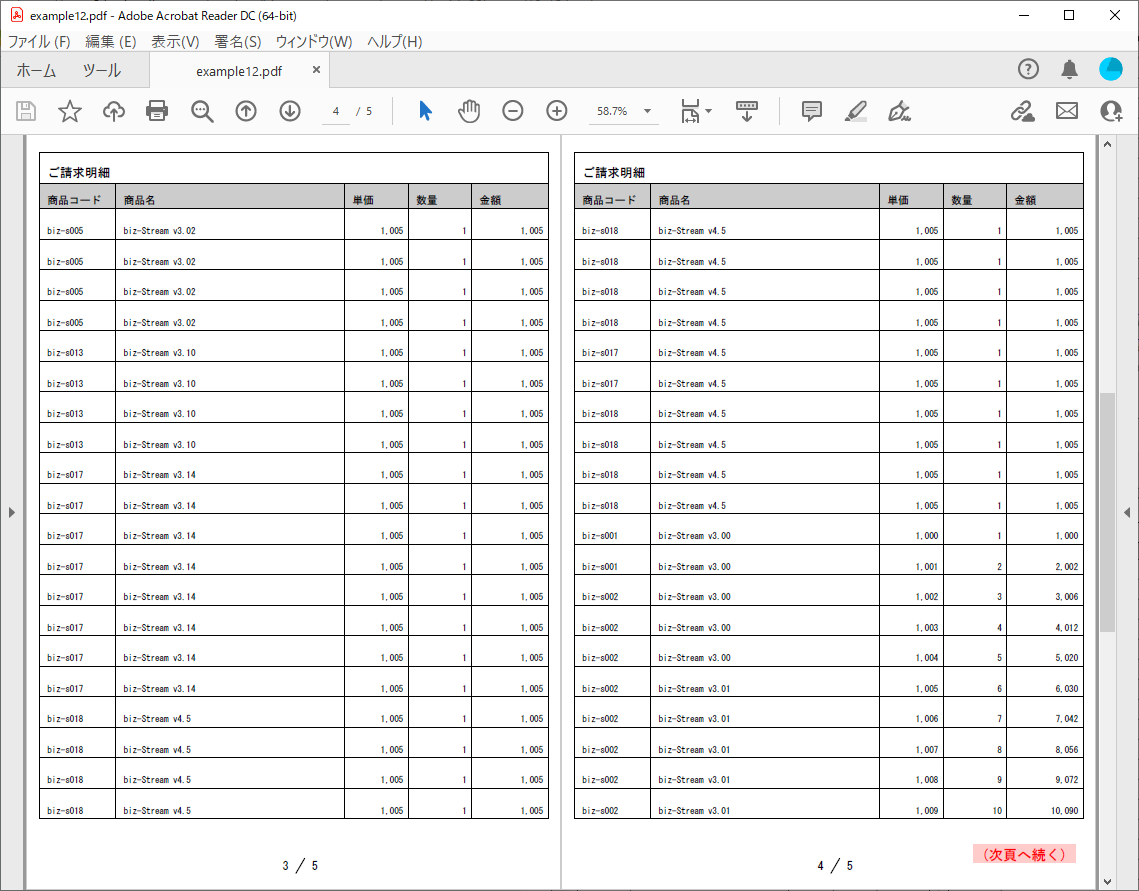
Task: Click the 4 / 5 page footer
Action: (x=835, y=866)
